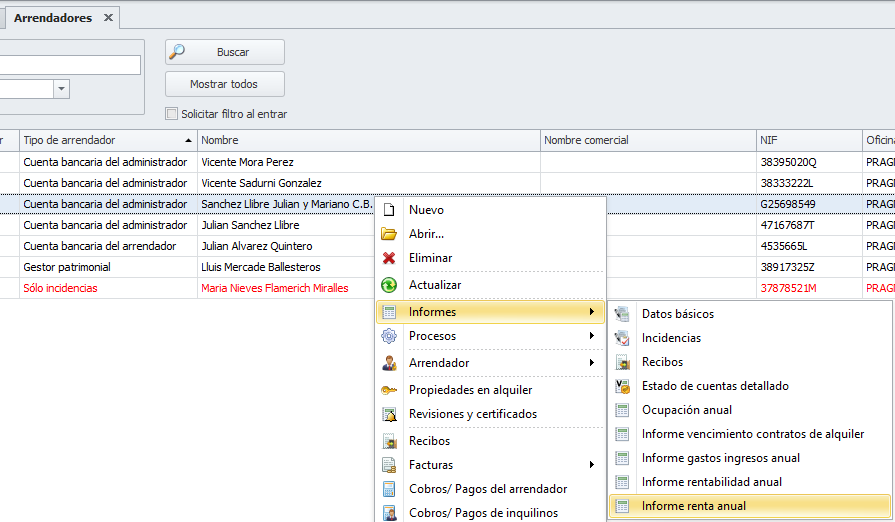The width and height of the screenshot is (895, 522).
Task: Click the Incidencias submenu icon
Action: (622, 338)
